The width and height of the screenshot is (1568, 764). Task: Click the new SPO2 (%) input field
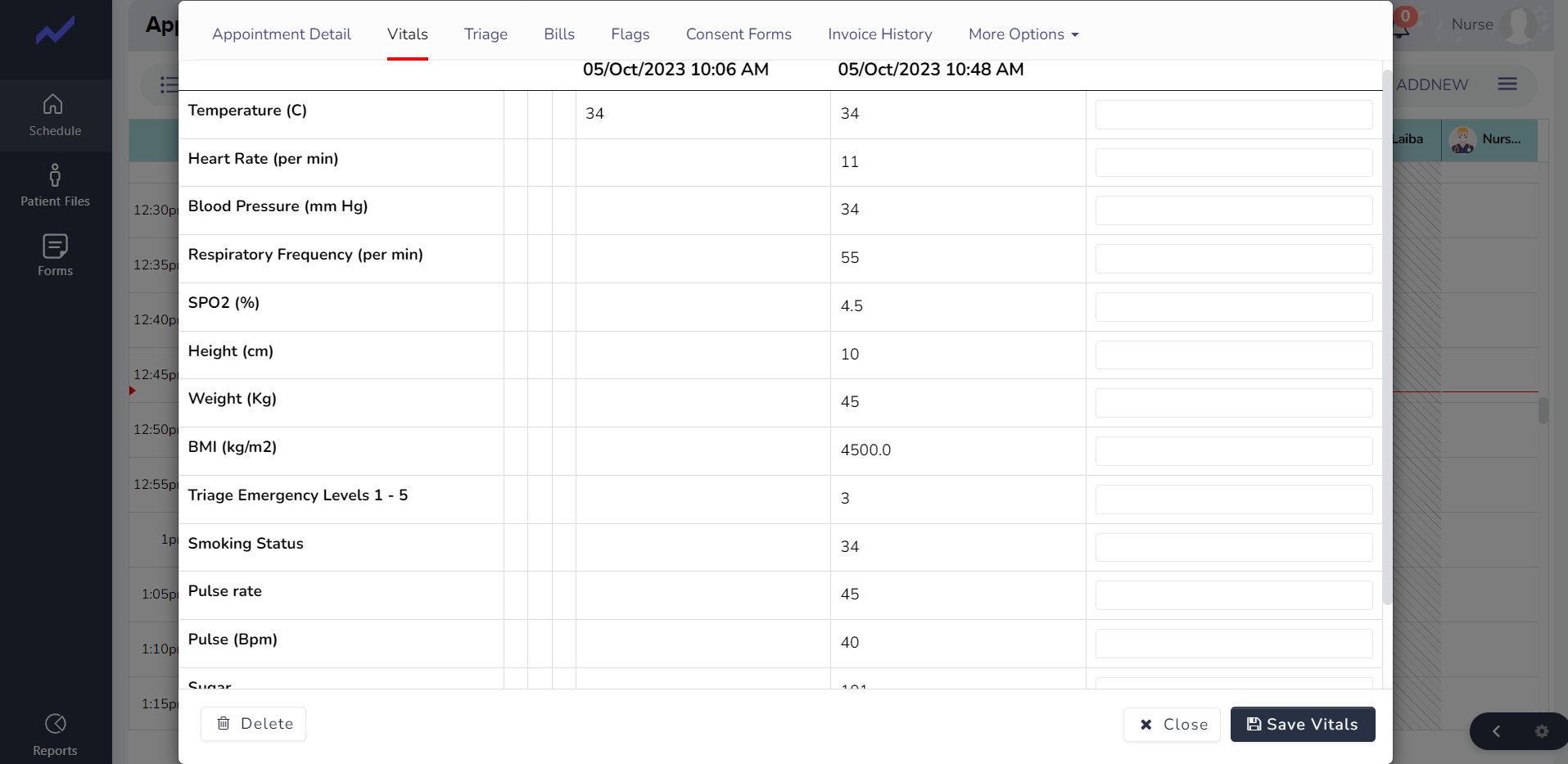point(1234,307)
